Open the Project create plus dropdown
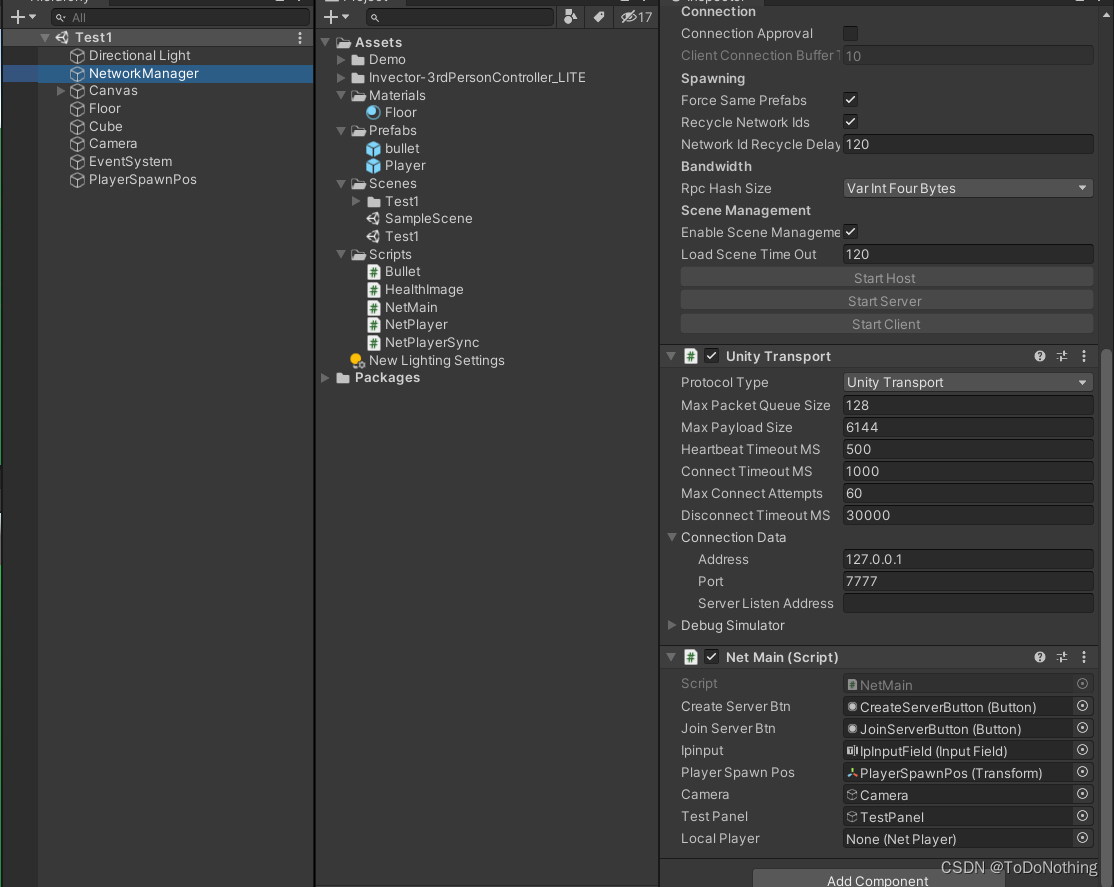The height and width of the screenshot is (887, 1114). [336, 17]
